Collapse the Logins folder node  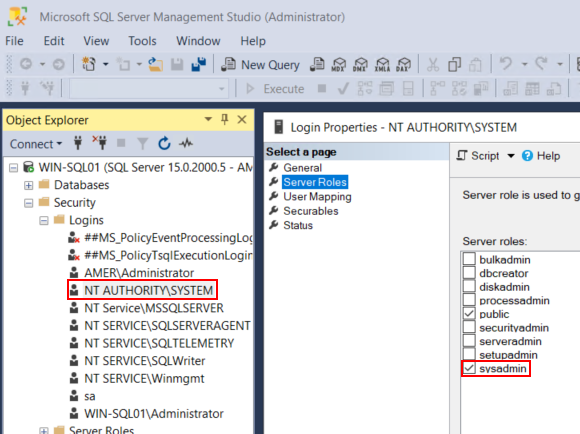coord(44,221)
